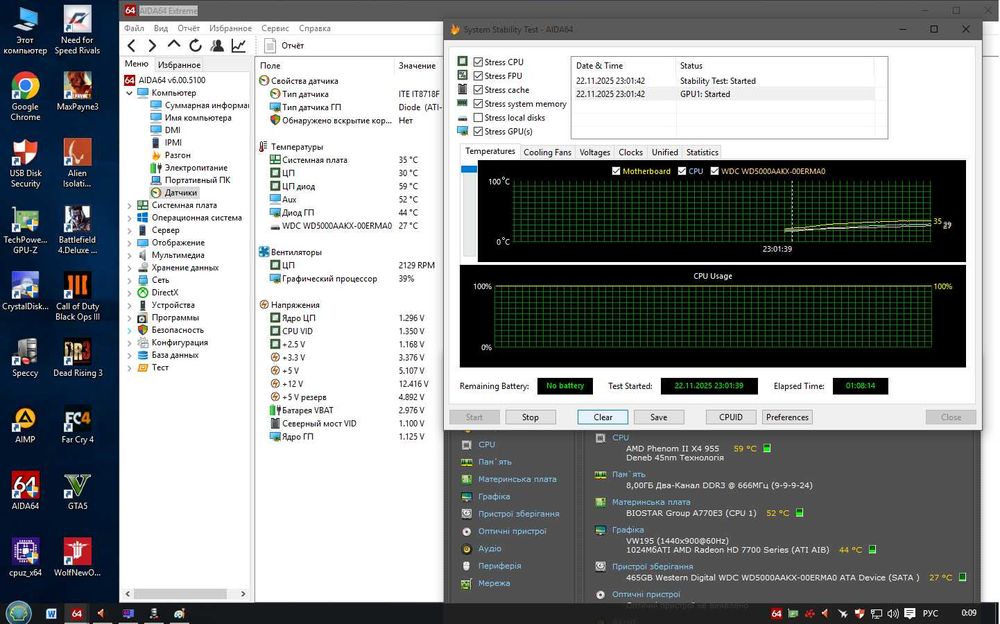The image size is (1000, 624).
Task: Open Этот компьютер desktop icon
Action: (26, 31)
